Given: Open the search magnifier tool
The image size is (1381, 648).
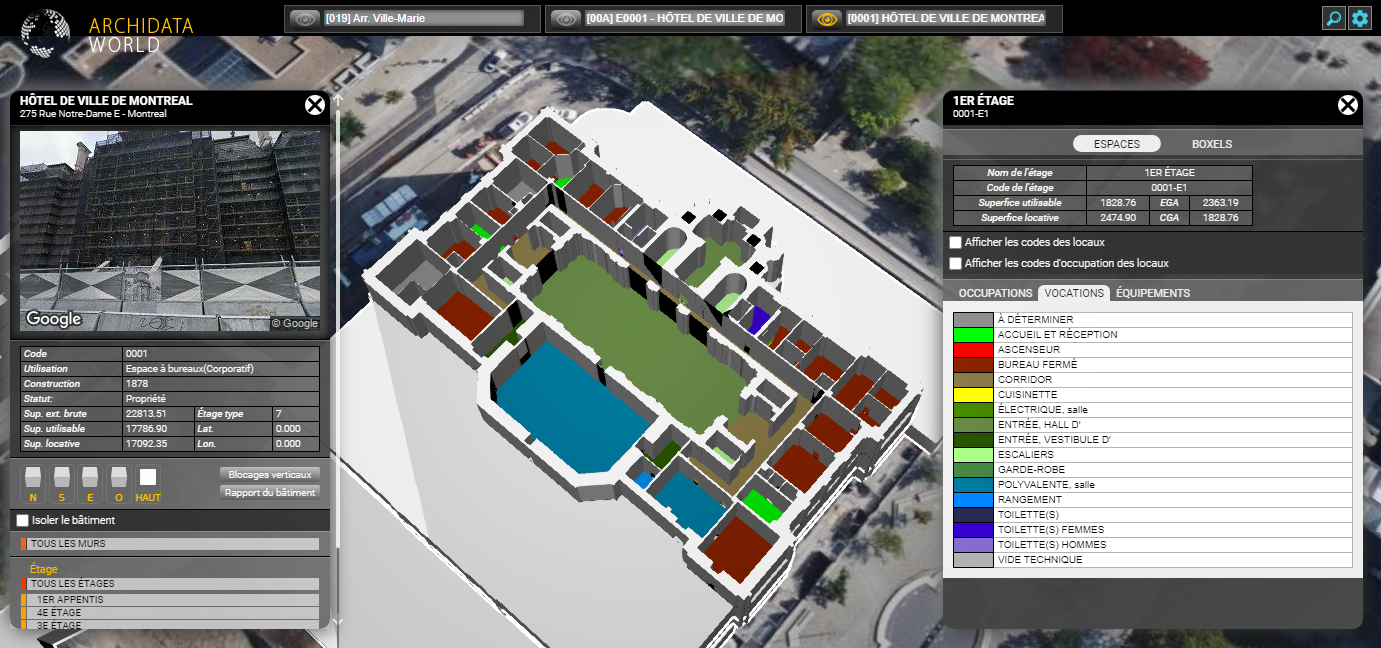Looking at the screenshot, I should click(1333, 18).
